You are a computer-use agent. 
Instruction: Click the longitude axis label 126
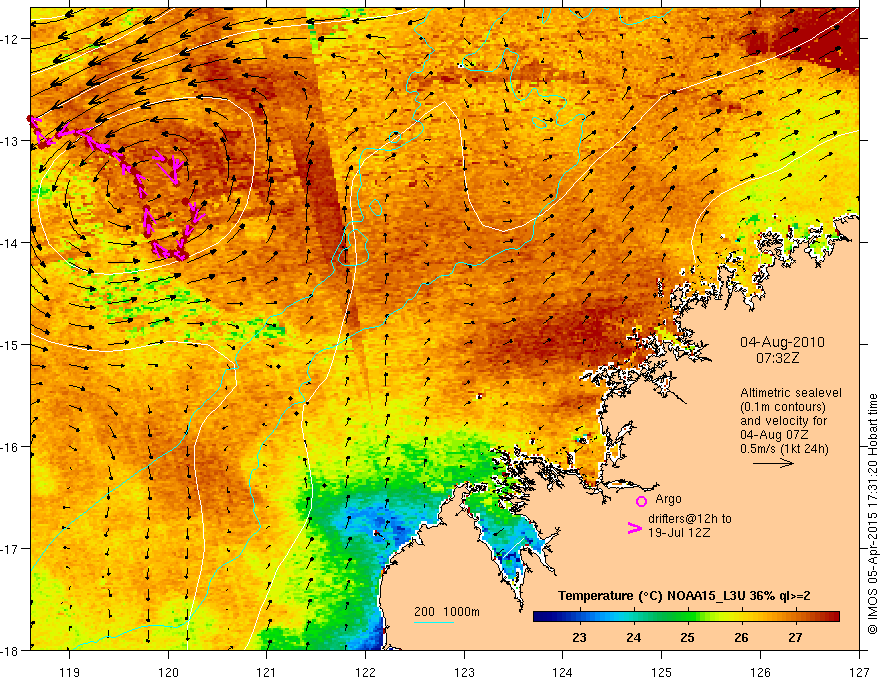(760, 672)
